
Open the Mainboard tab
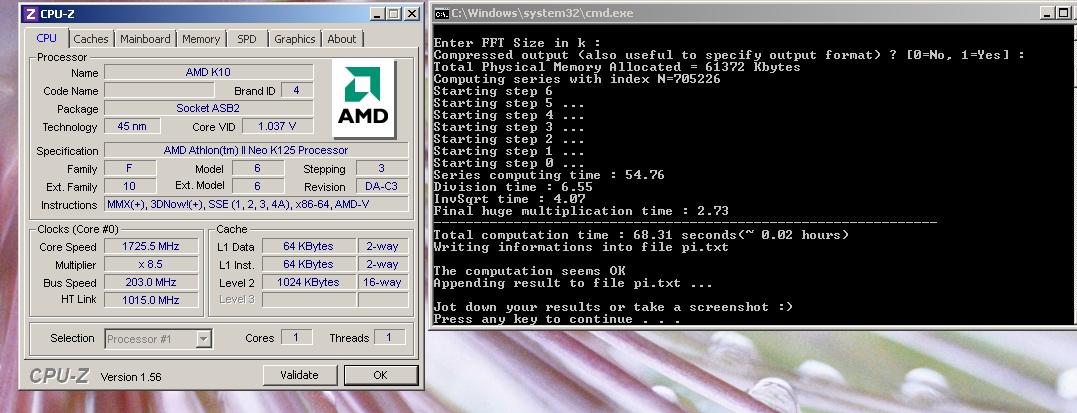click(145, 39)
